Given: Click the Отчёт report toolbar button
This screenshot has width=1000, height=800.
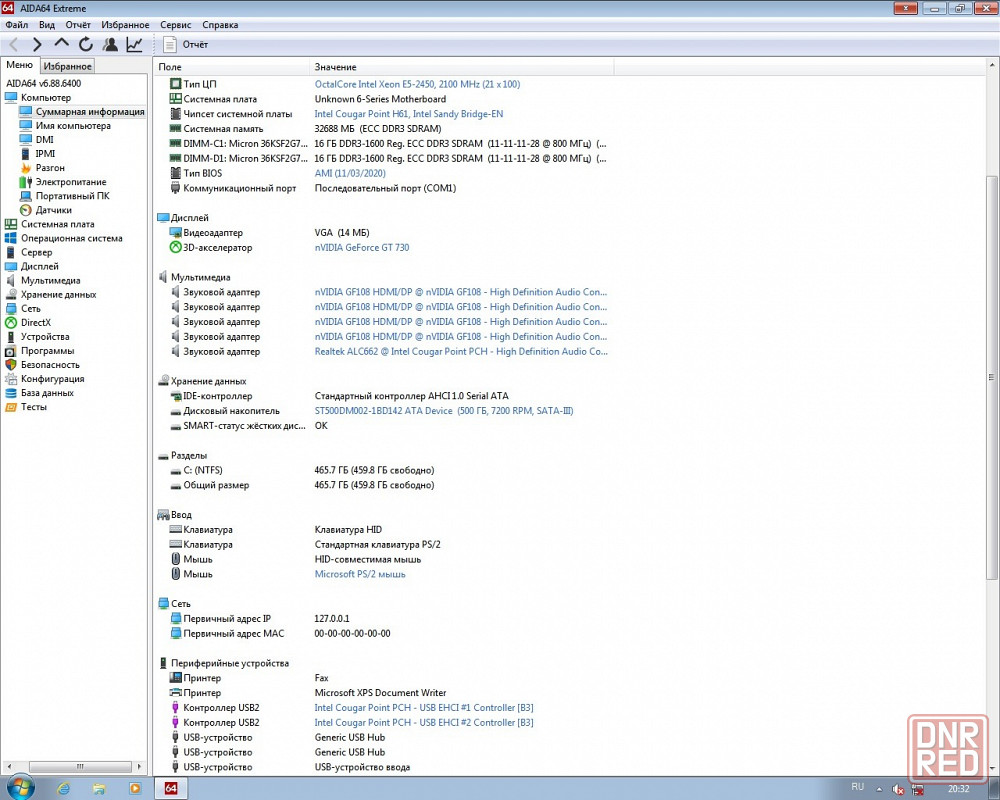Looking at the screenshot, I should [x=186, y=45].
